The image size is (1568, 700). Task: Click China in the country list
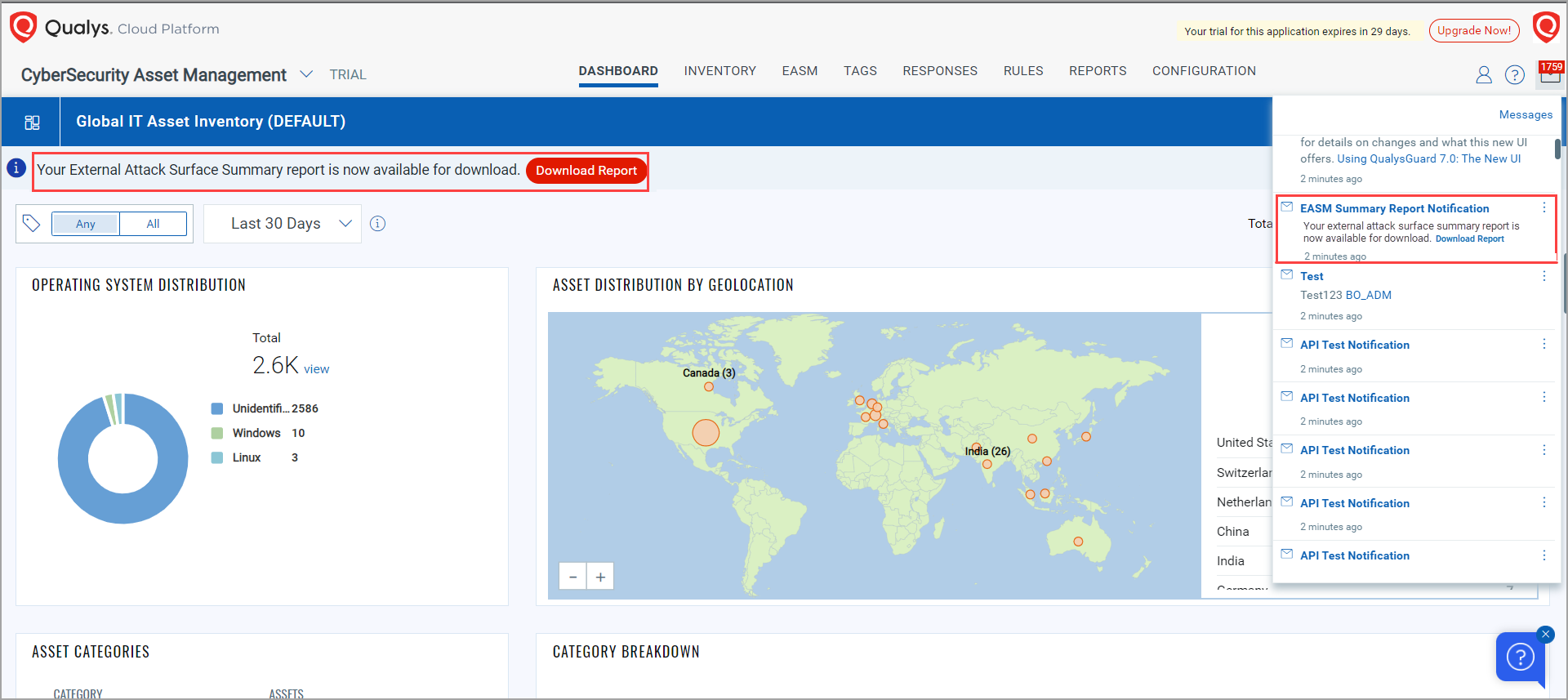coord(1232,532)
